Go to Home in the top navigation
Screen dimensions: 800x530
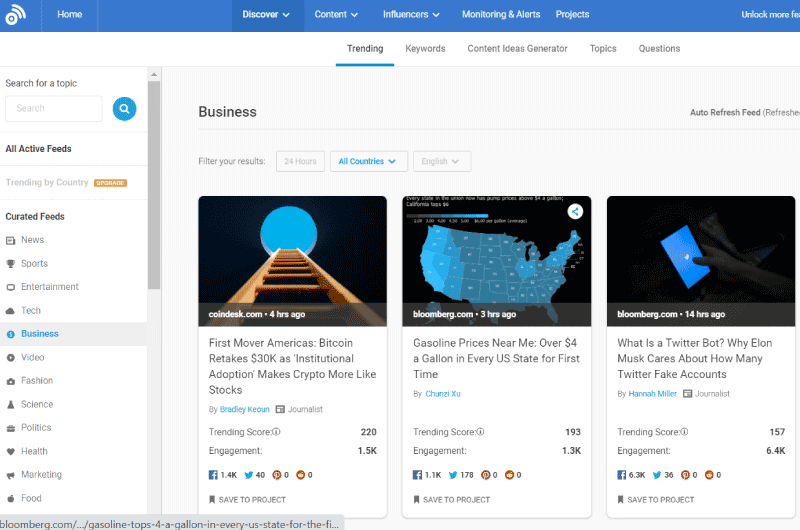coord(69,15)
